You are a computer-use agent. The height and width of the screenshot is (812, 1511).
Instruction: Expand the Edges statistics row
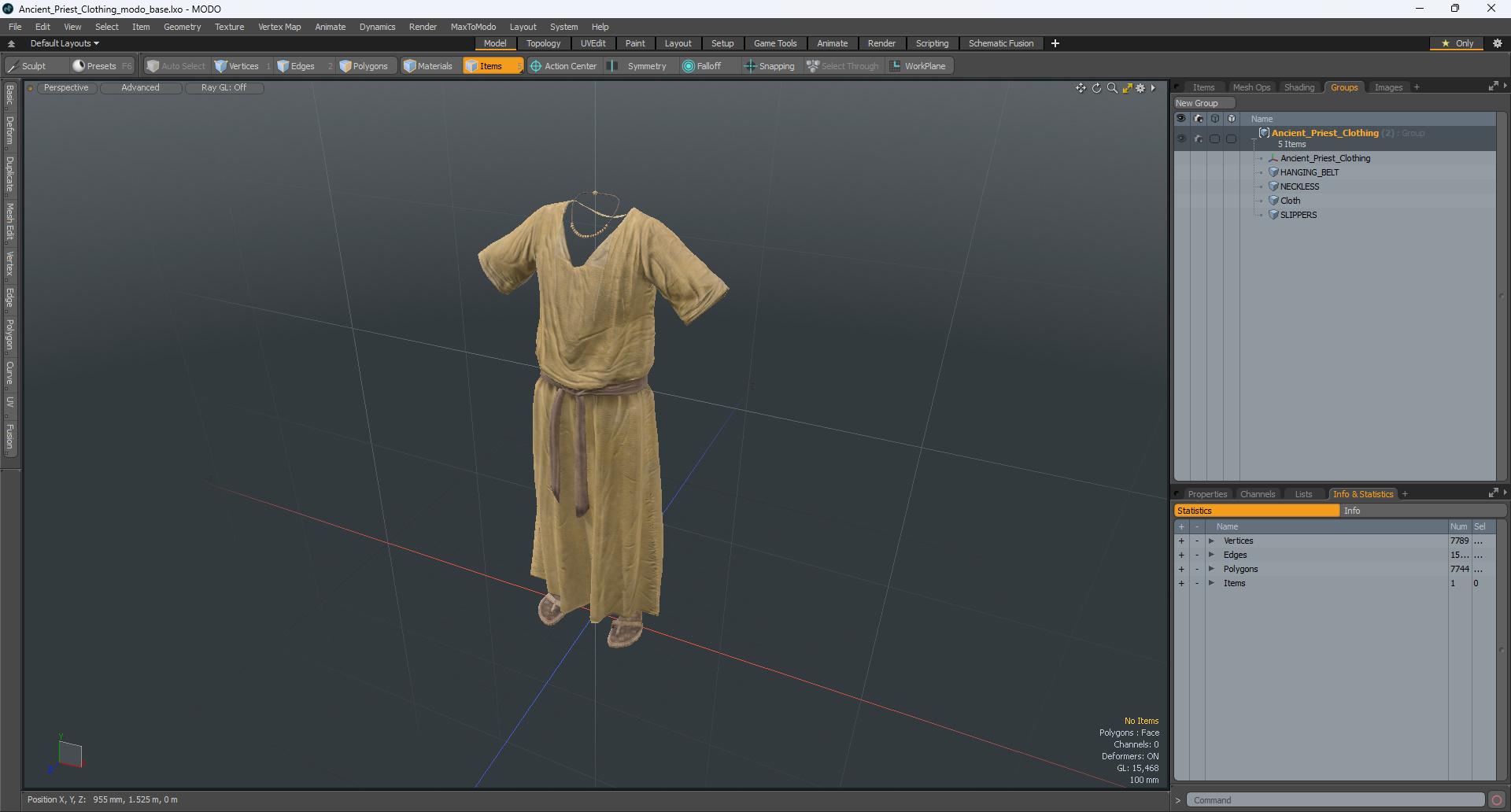[x=1211, y=555]
